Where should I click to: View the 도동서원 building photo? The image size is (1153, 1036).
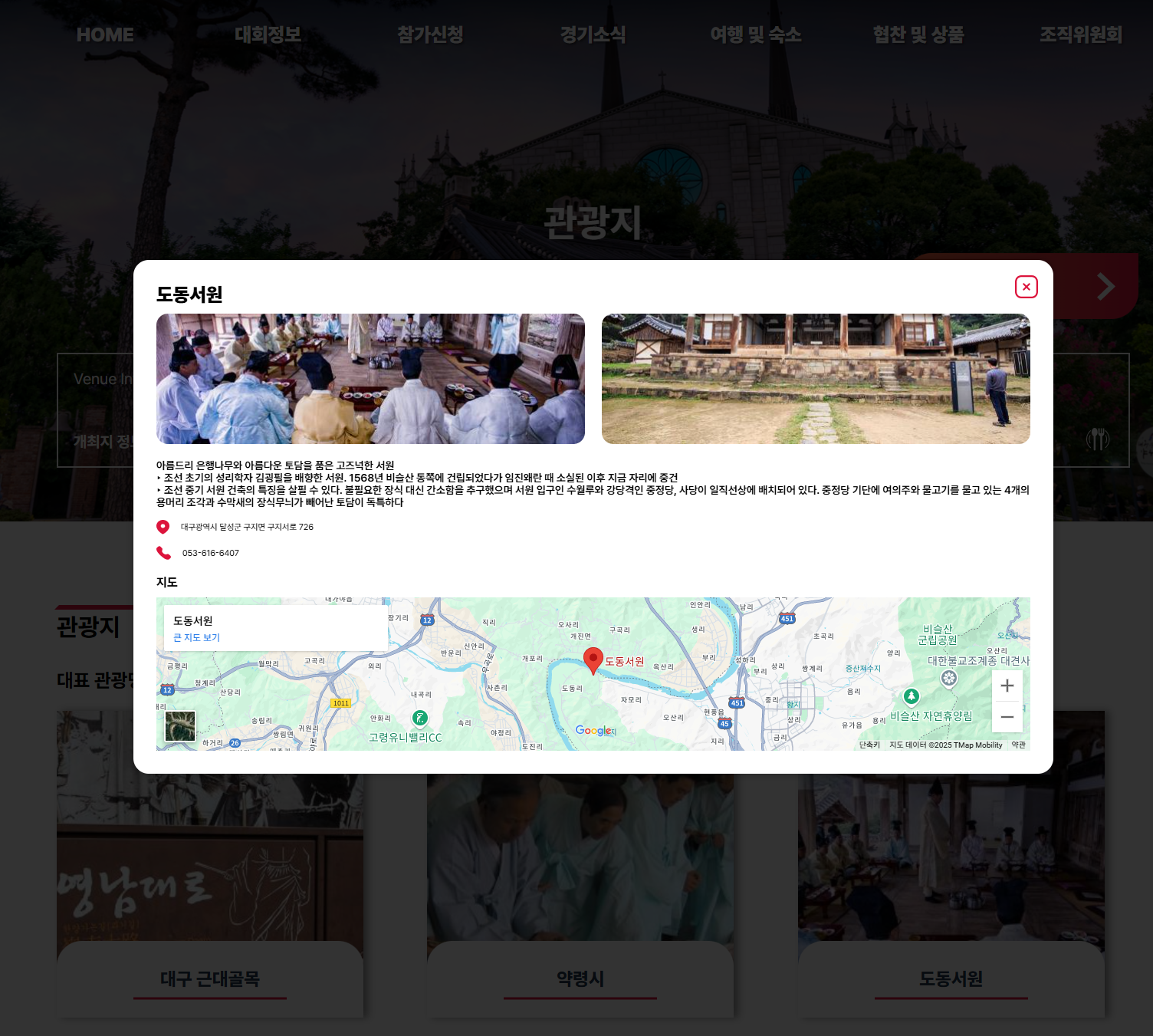tap(816, 379)
